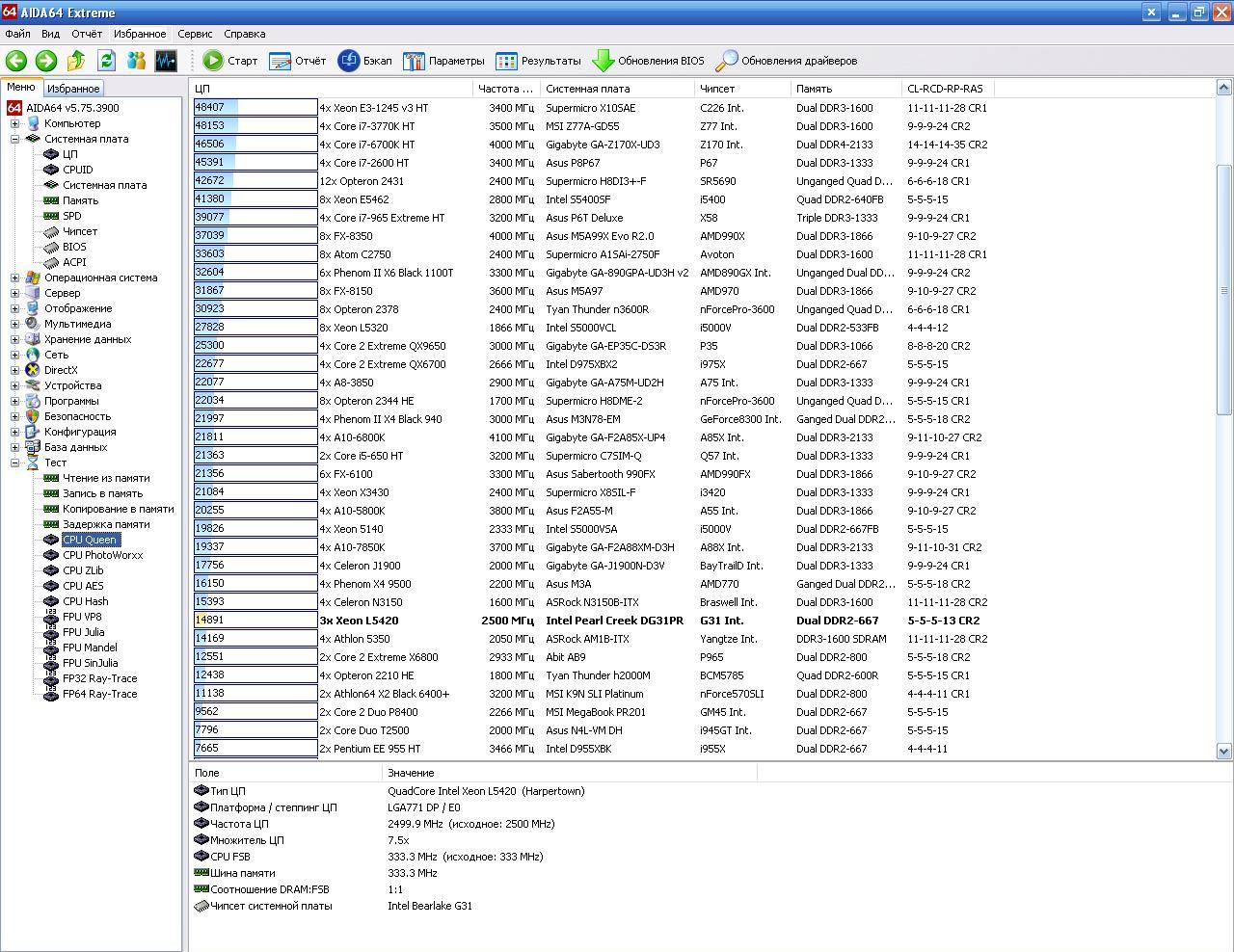Open the Отчёт report toolbar button
The image size is (1234, 952).
point(298,61)
